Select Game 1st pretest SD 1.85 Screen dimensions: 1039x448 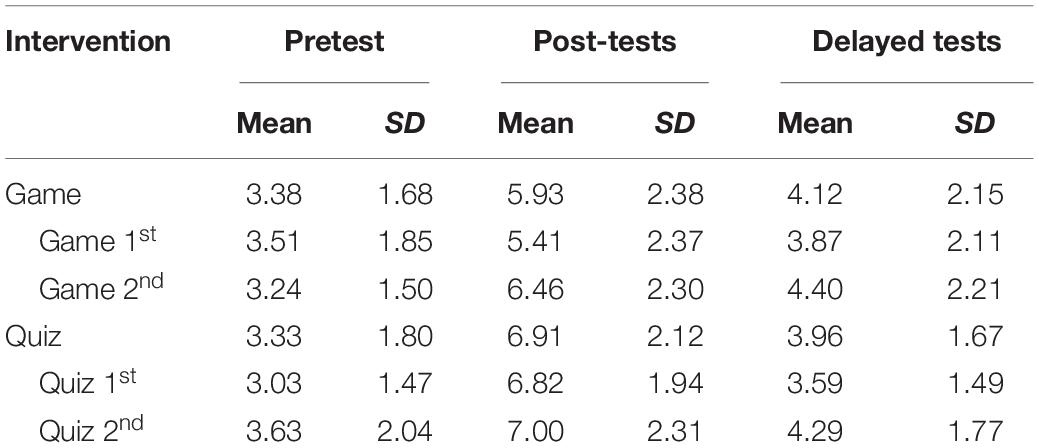point(404,241)
